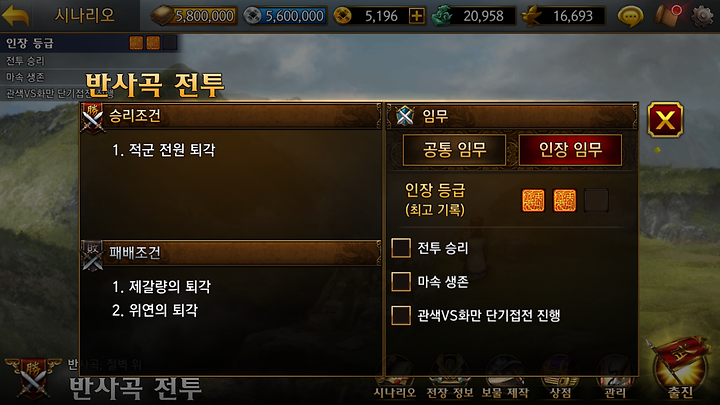Check the 관색VS화만 단기접전 진행 checkbox
Viewport: 720px width, 405px height.
click(x=401, y=315)
